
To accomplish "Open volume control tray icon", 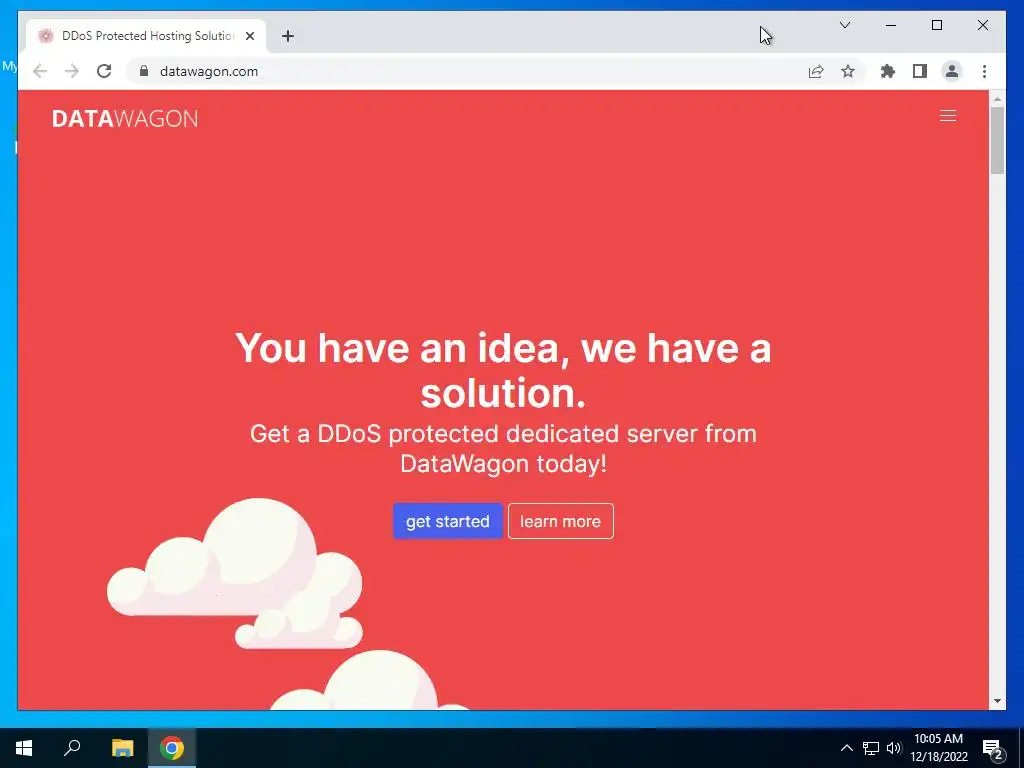I will click(x=894, y=748).
